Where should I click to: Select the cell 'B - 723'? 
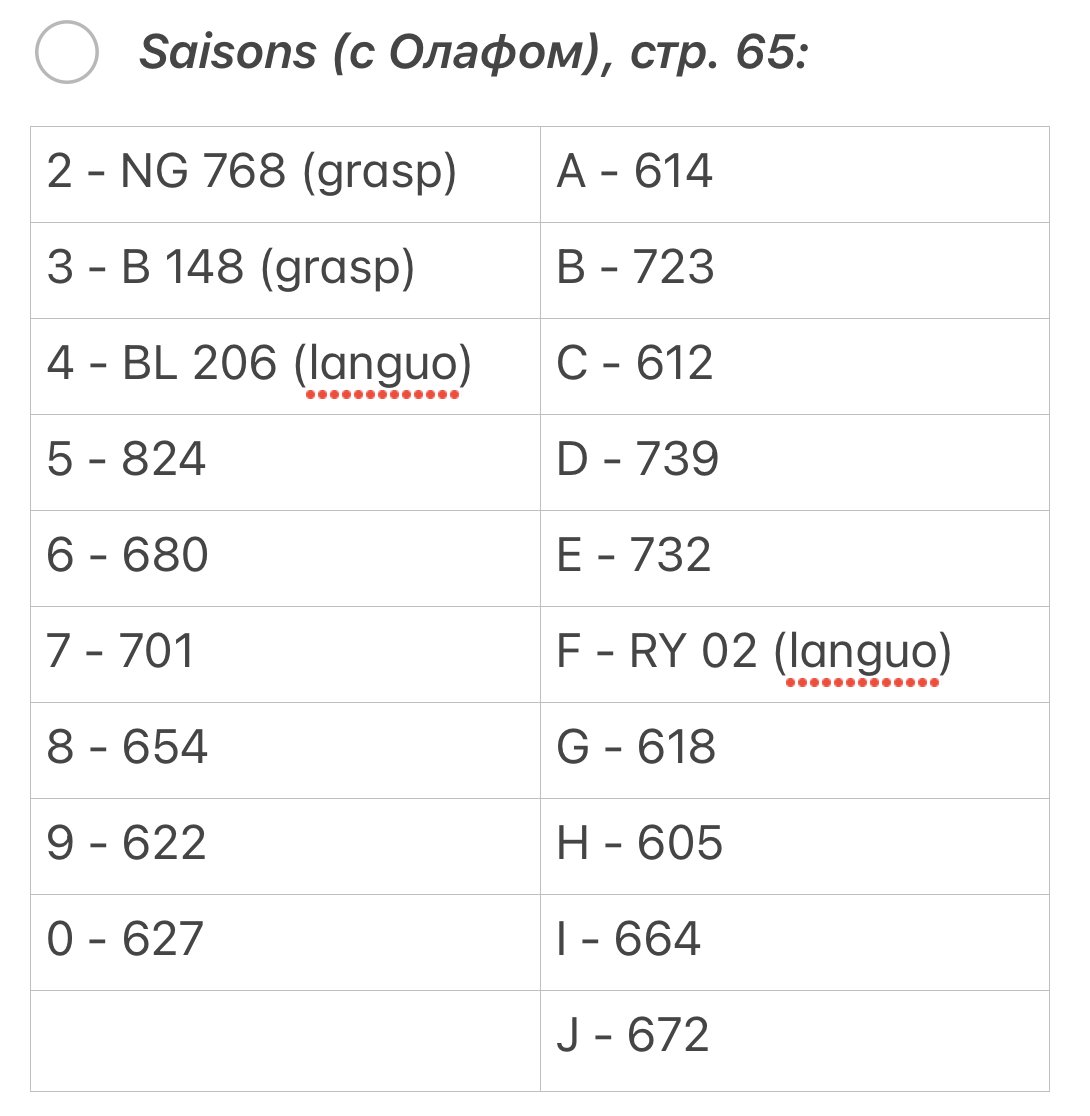coord(795,270)
